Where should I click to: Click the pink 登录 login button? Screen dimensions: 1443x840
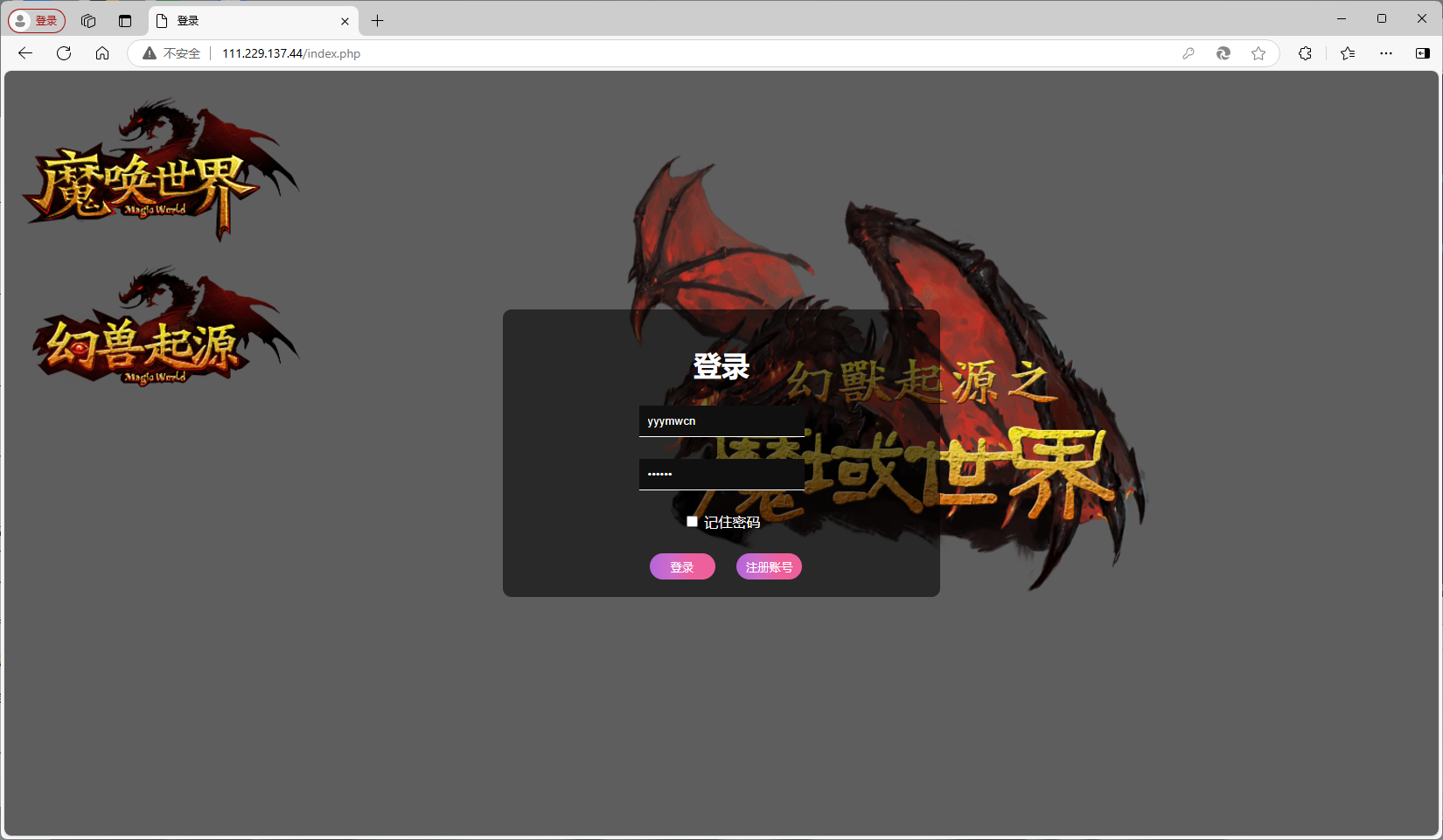tap(682, 567)
